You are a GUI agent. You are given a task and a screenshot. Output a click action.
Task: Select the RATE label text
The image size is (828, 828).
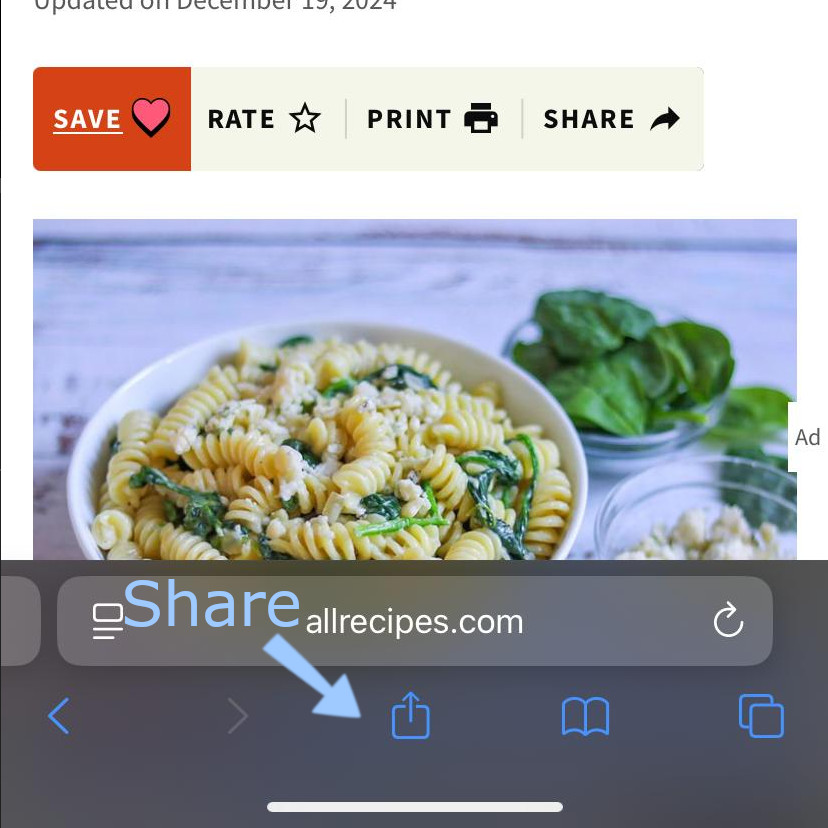(241, 119)
